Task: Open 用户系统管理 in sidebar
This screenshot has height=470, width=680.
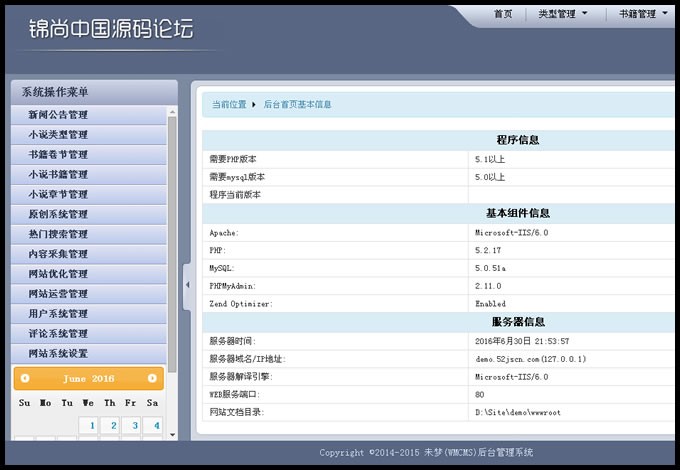Action: (88, 314)
